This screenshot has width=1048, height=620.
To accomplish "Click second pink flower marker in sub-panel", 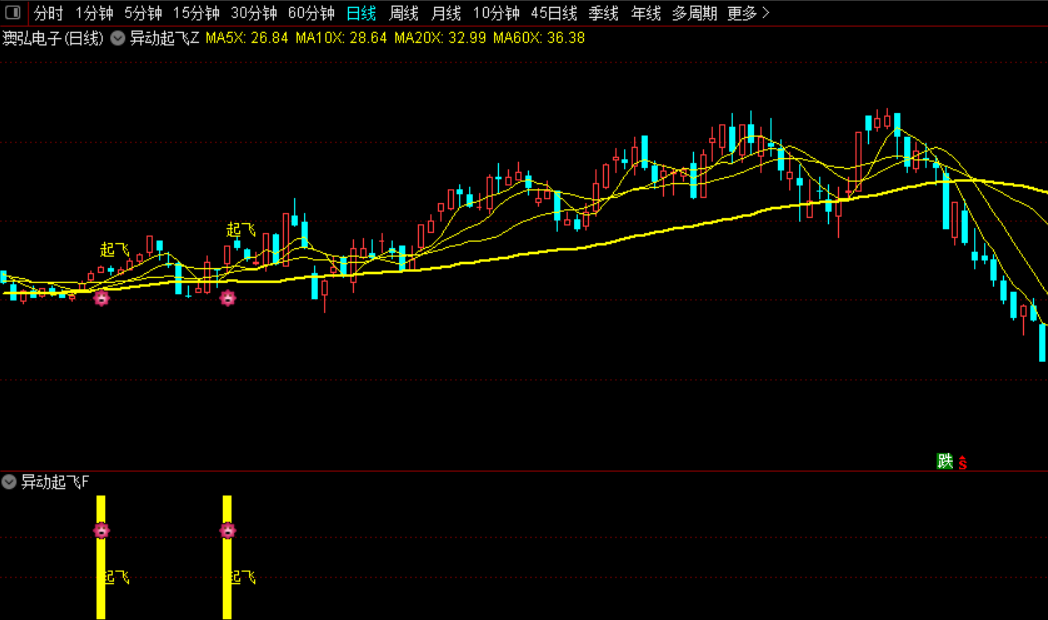I will 227,530.
